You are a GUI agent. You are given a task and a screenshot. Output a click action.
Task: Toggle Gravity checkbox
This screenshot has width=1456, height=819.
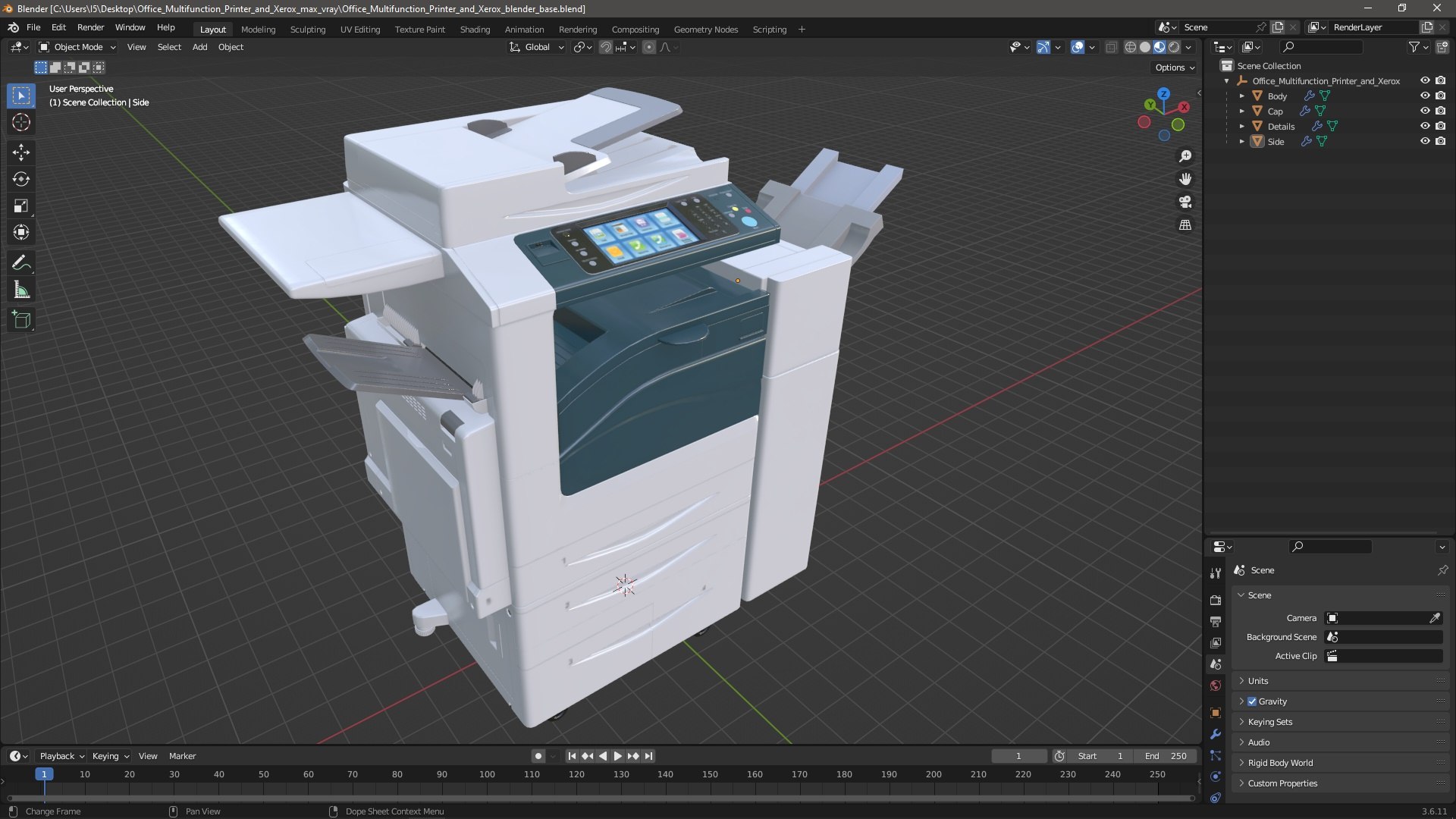1252,701
